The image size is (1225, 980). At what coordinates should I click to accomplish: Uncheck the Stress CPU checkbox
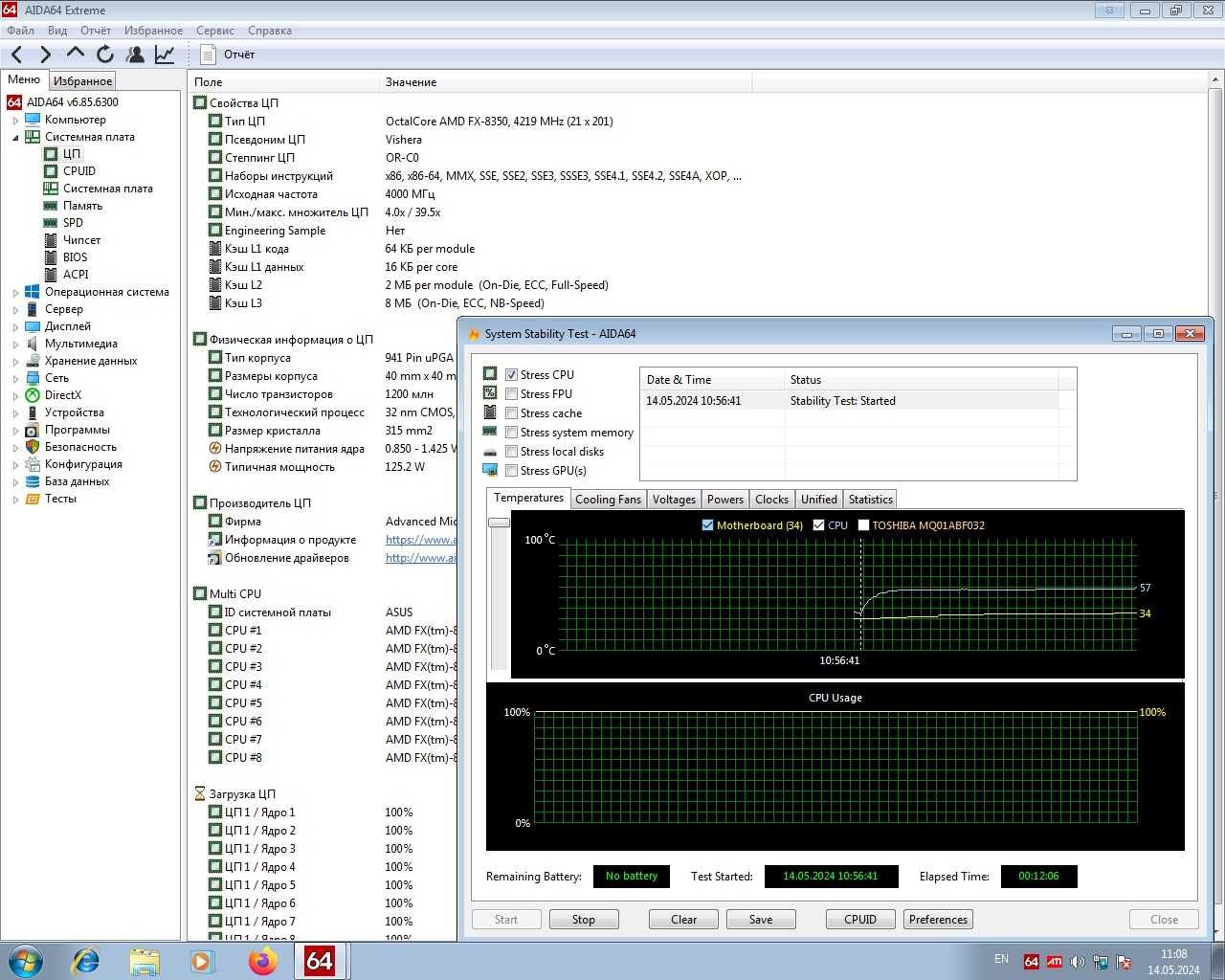pos(512,375)
